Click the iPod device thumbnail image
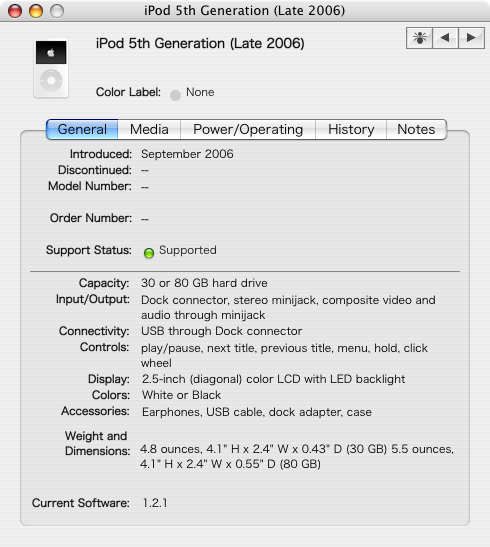Viewport: 490px width, 547px height. [51, 69]
